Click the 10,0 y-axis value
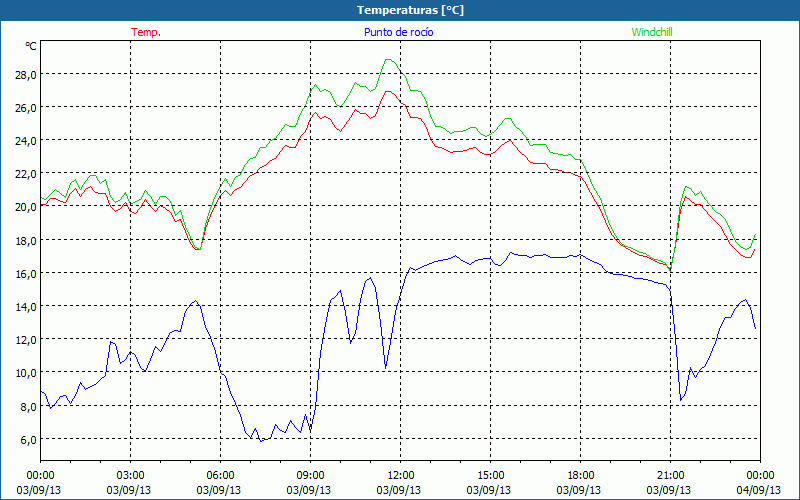This screenshot has height=500, width=800. 26,373
